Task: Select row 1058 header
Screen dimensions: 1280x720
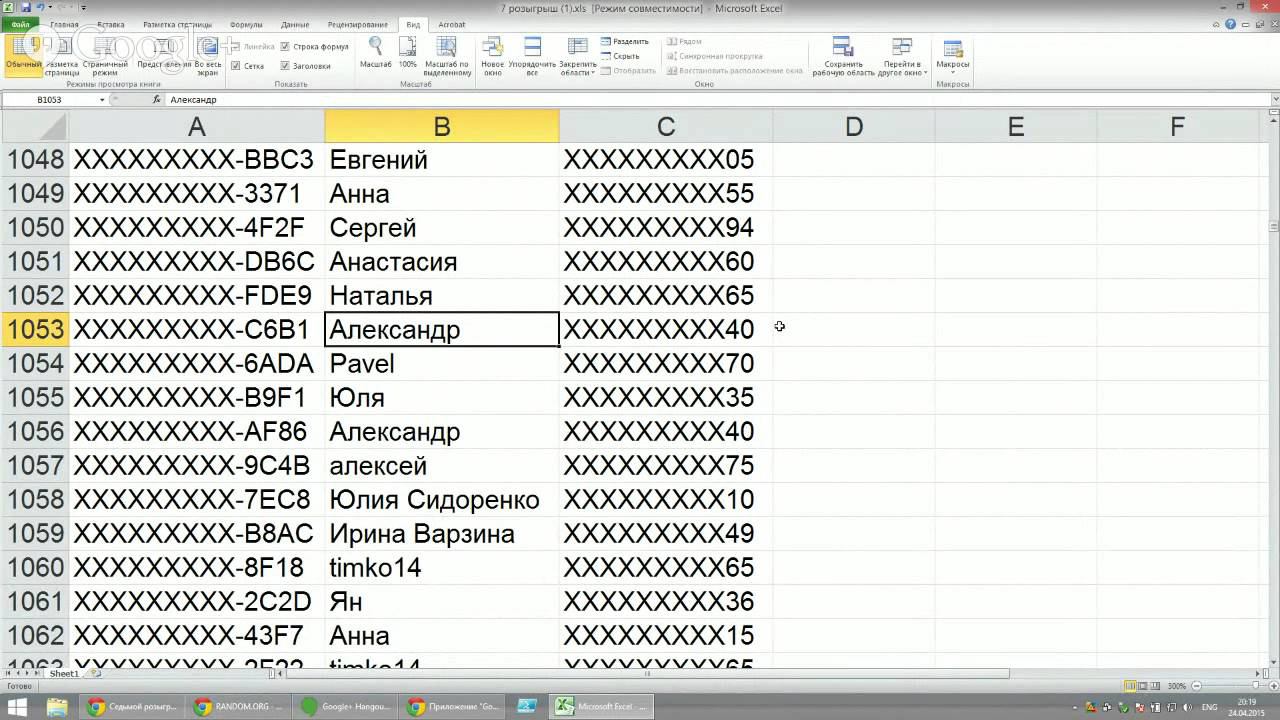Action: 35,500
